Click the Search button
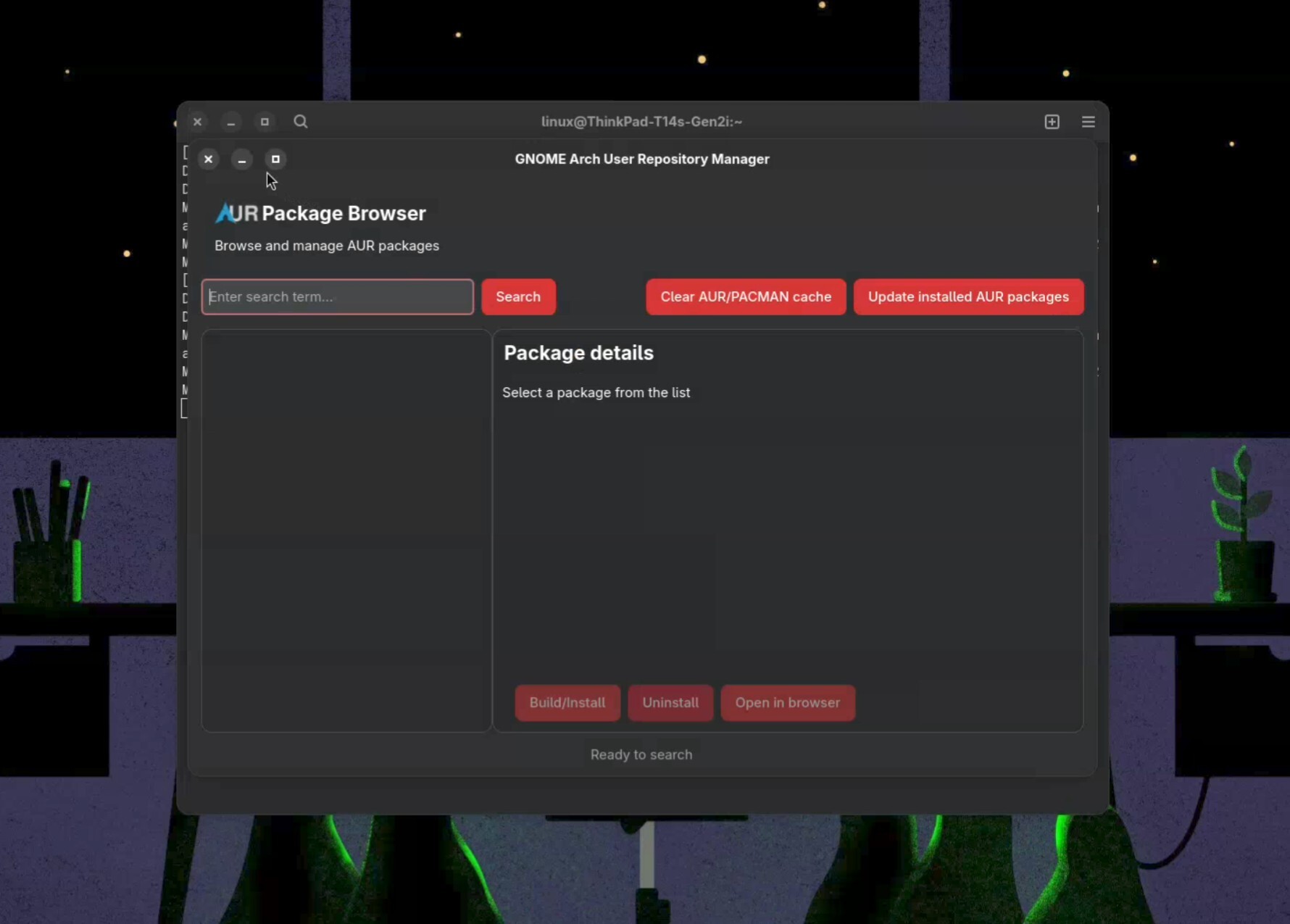 [x=518, y=296]
